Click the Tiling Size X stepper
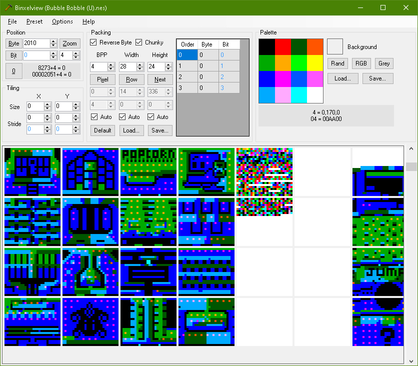418x366 pixels. tap(47, 106)
